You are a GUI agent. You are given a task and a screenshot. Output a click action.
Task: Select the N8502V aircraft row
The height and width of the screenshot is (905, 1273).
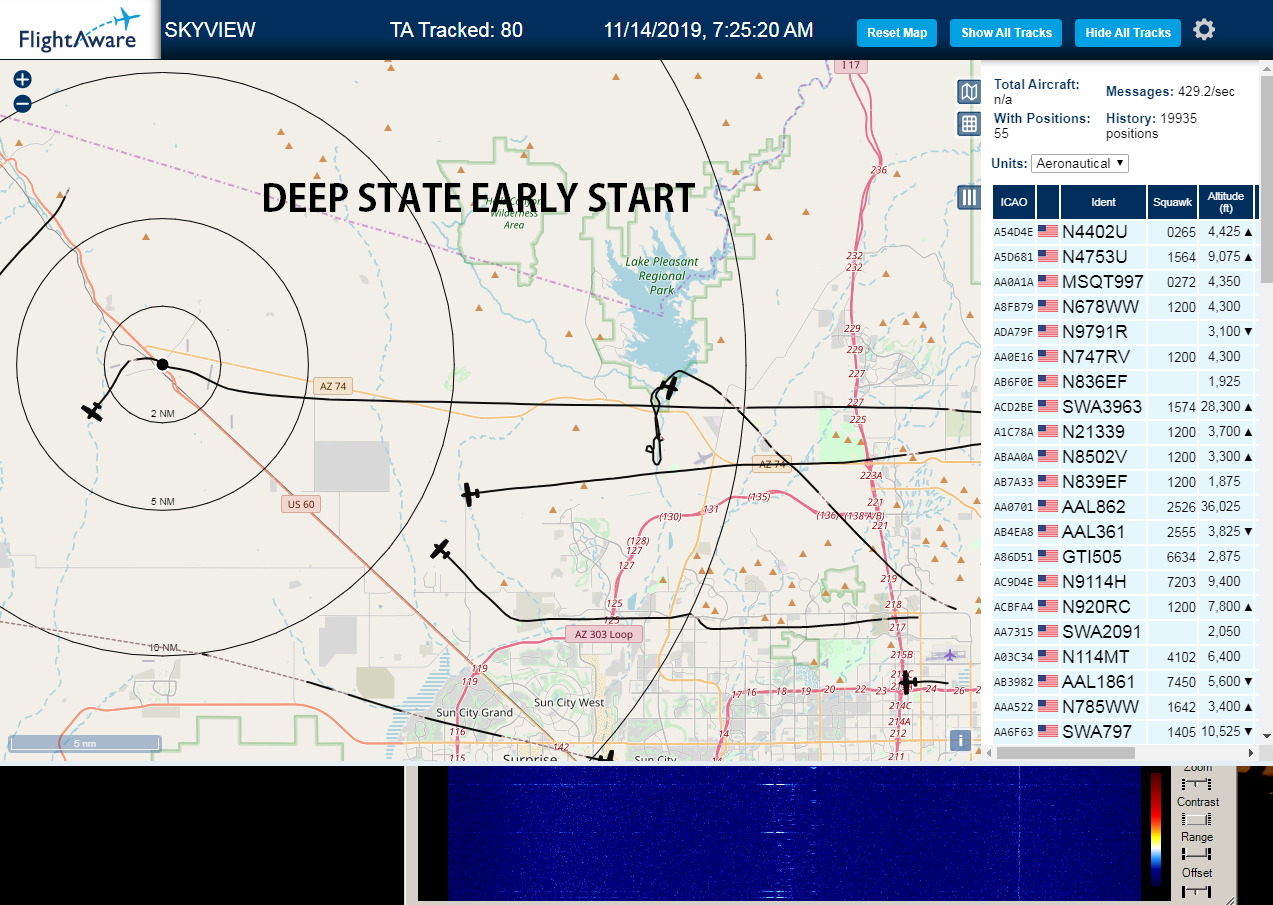click(1124, 456)
